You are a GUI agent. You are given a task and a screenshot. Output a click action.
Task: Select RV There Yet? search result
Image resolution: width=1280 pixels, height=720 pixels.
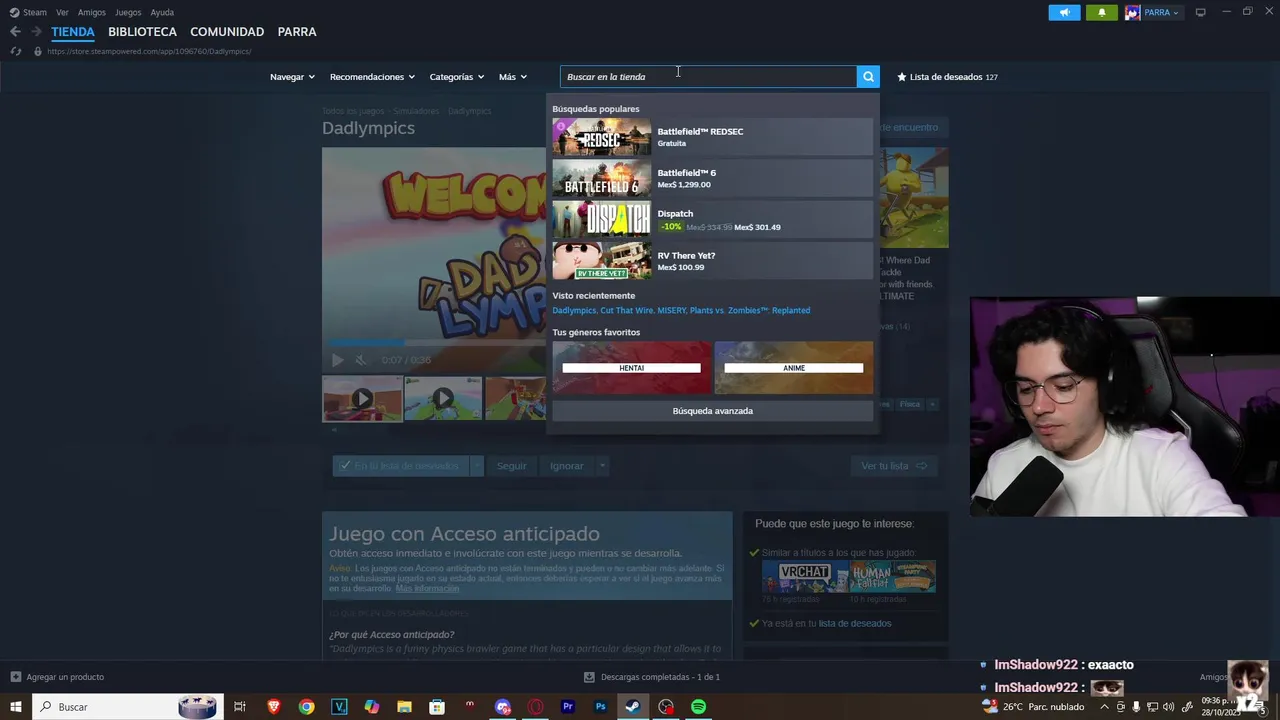coord(712,261)
